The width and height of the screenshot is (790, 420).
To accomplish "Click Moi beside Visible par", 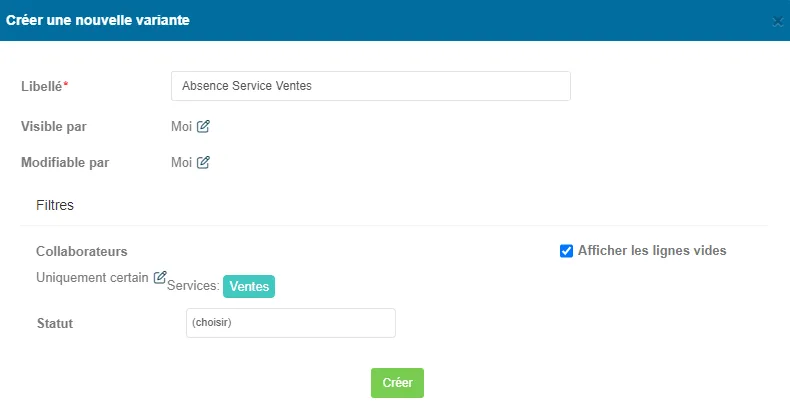I will pos(181,126).
